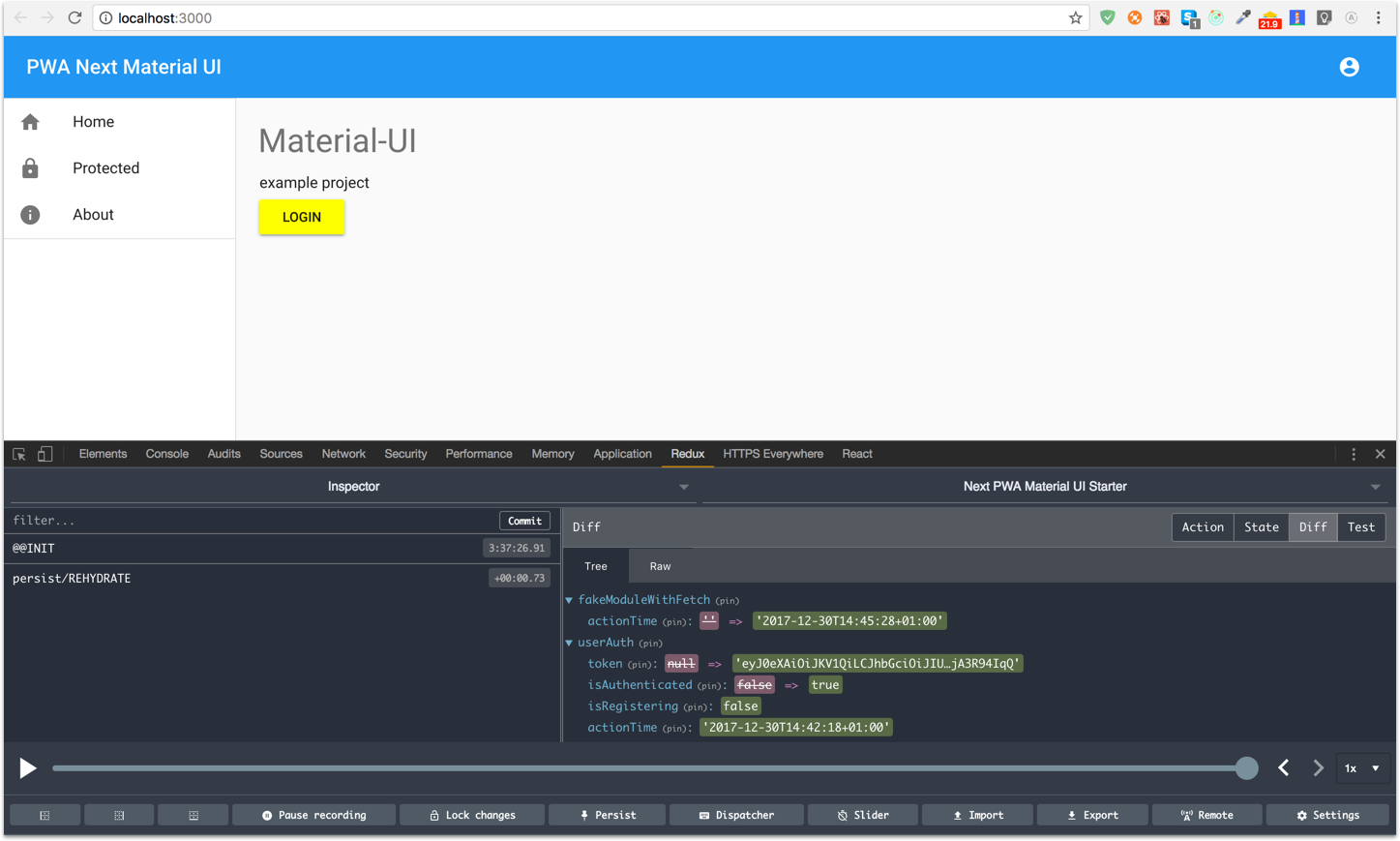Click the green shield extension icon
1400x841 pixels.
click(x=1108, y=17)
